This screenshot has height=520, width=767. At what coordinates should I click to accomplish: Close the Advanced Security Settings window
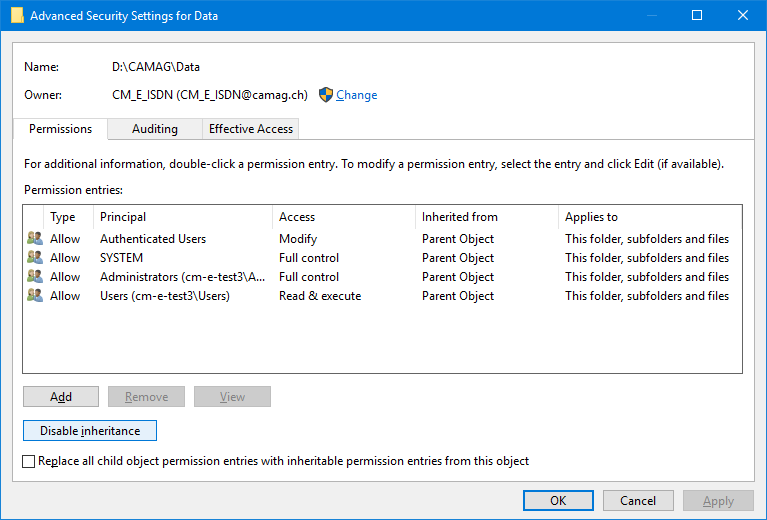742,16
